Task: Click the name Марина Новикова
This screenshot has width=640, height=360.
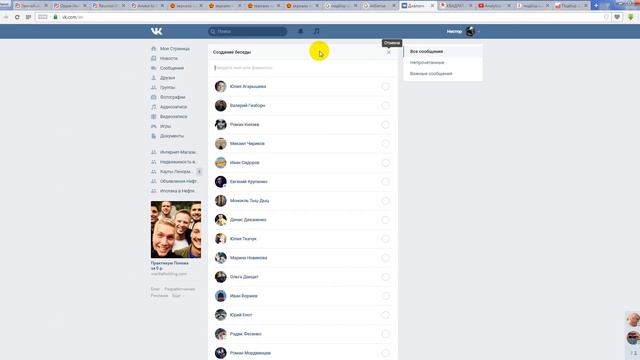Action: click(x=249, y=258)
